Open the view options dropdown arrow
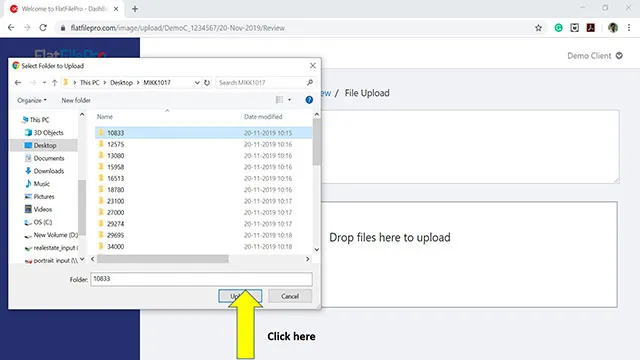 pyautogui.click(x=289, y=100)
